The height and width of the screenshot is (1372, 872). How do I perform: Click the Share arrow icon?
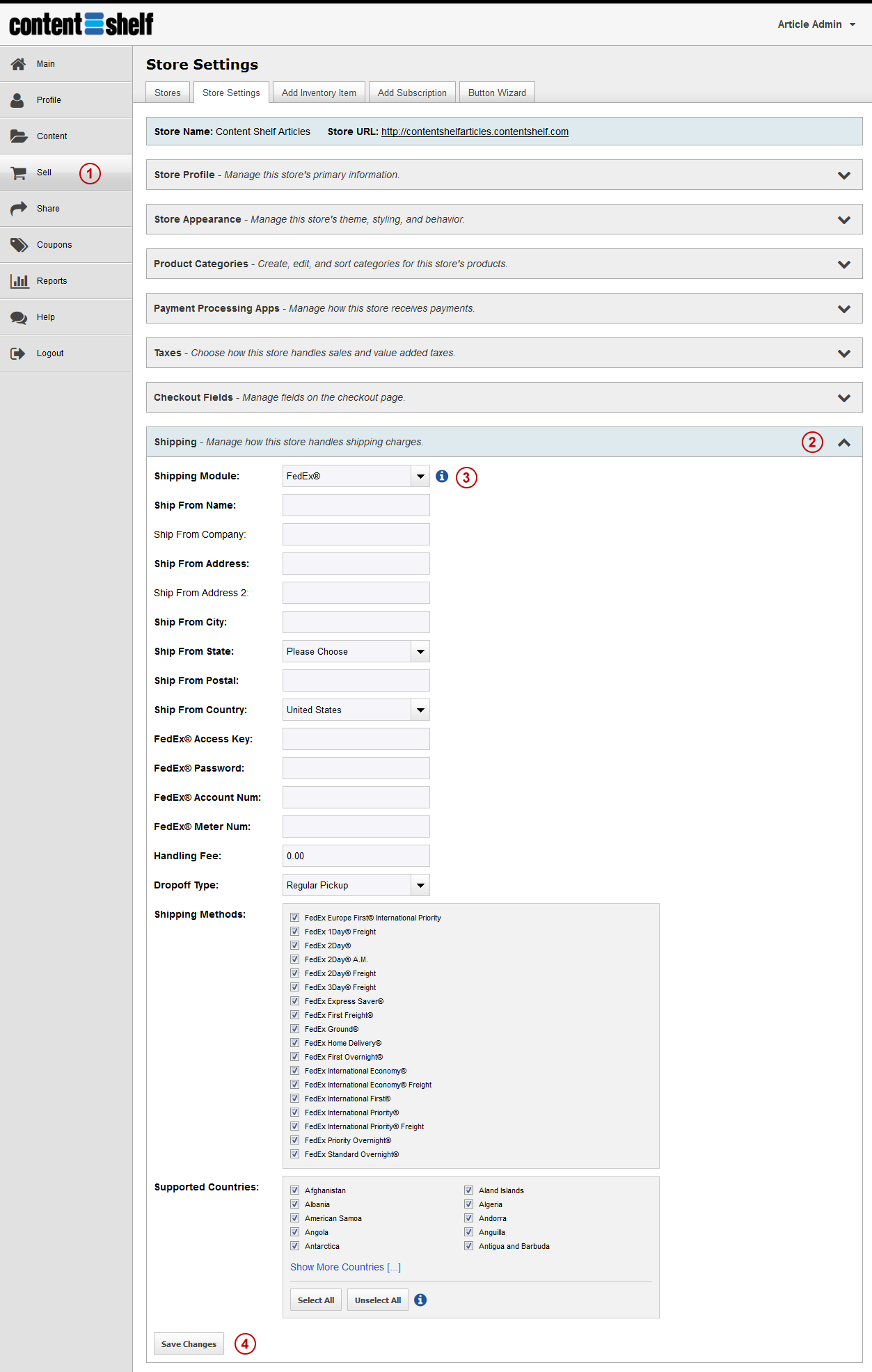[x=19, y=209]
